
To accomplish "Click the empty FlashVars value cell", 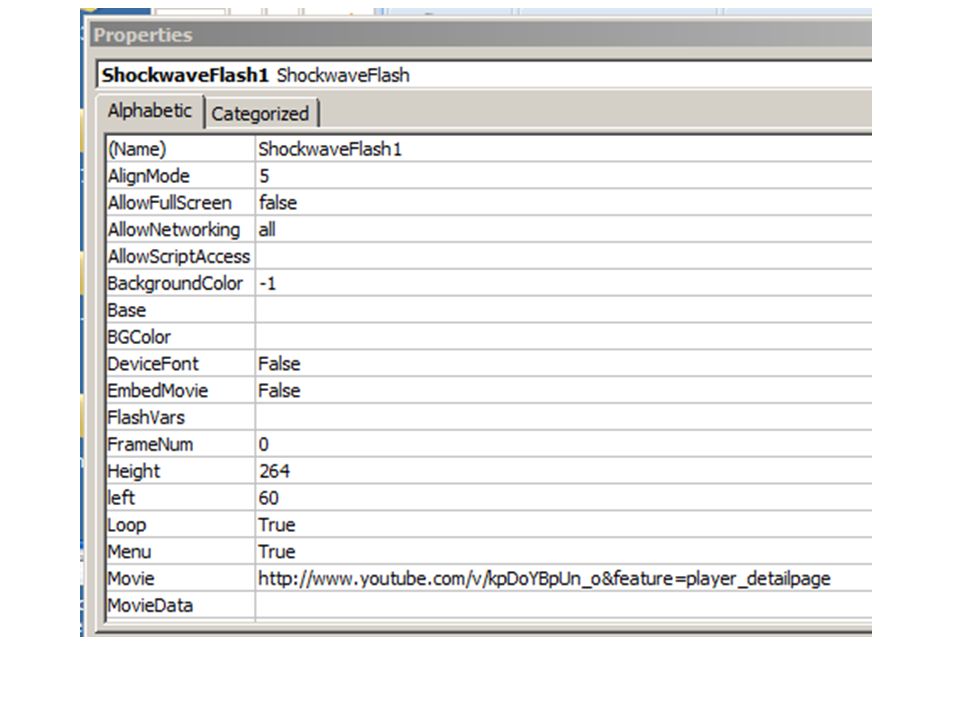I will (564, 418).
